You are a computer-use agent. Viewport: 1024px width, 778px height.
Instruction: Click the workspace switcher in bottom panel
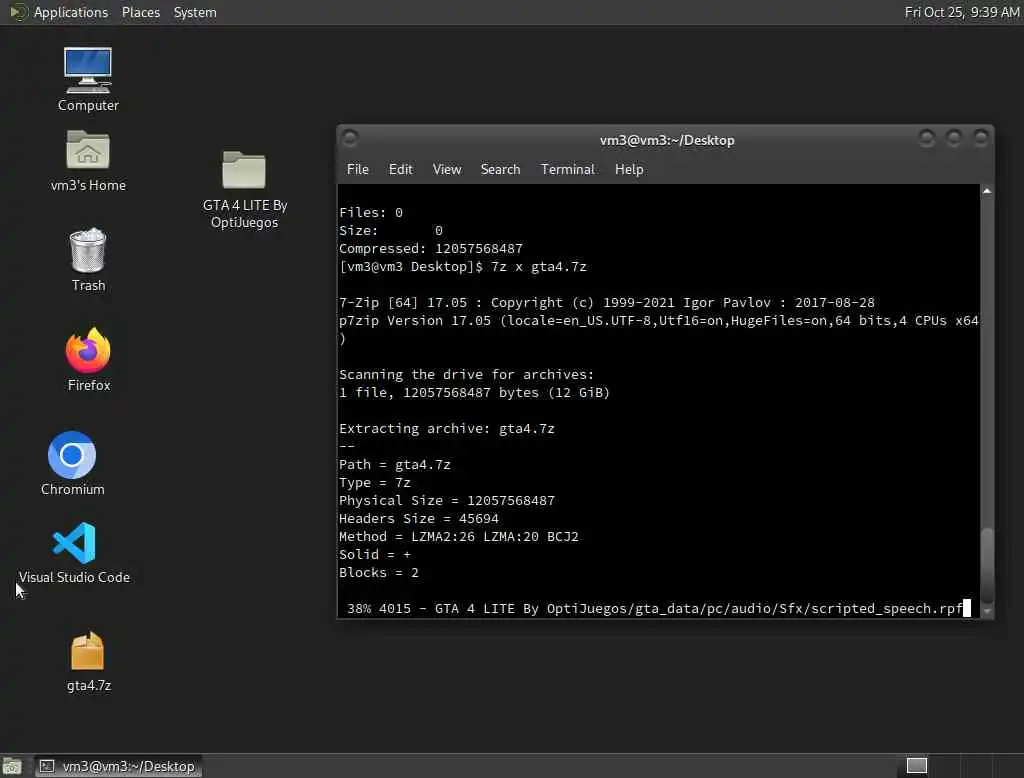point(917,765)
